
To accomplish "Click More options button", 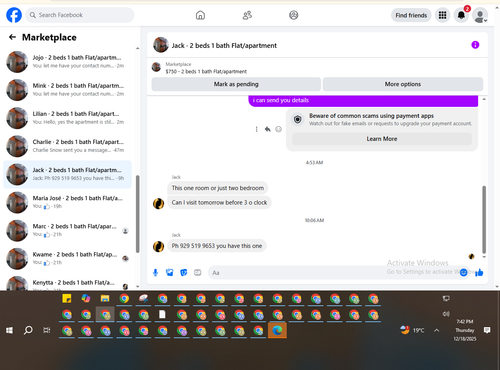I will (x=403, y=84).
